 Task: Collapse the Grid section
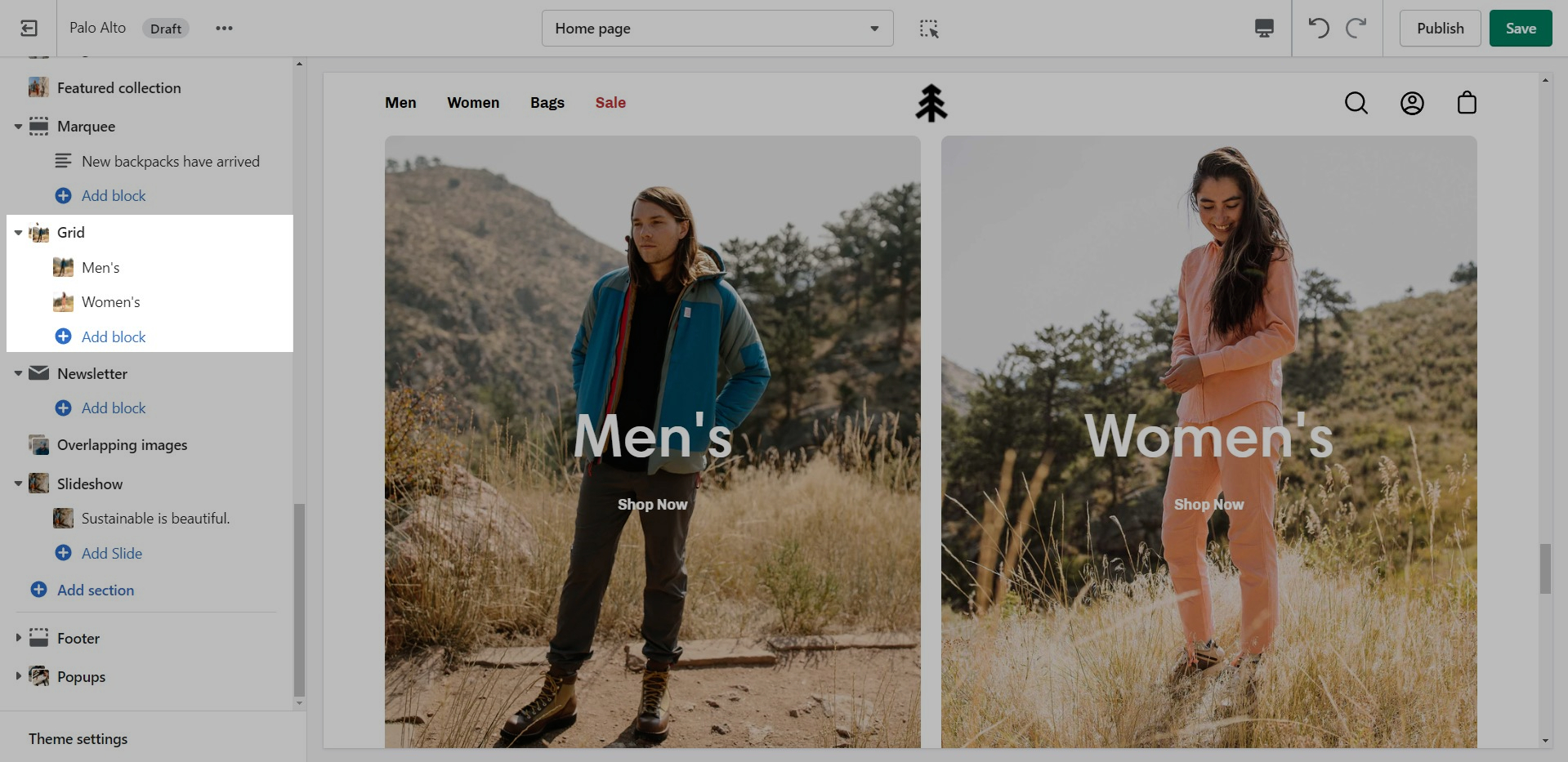(x=18, y=233)
